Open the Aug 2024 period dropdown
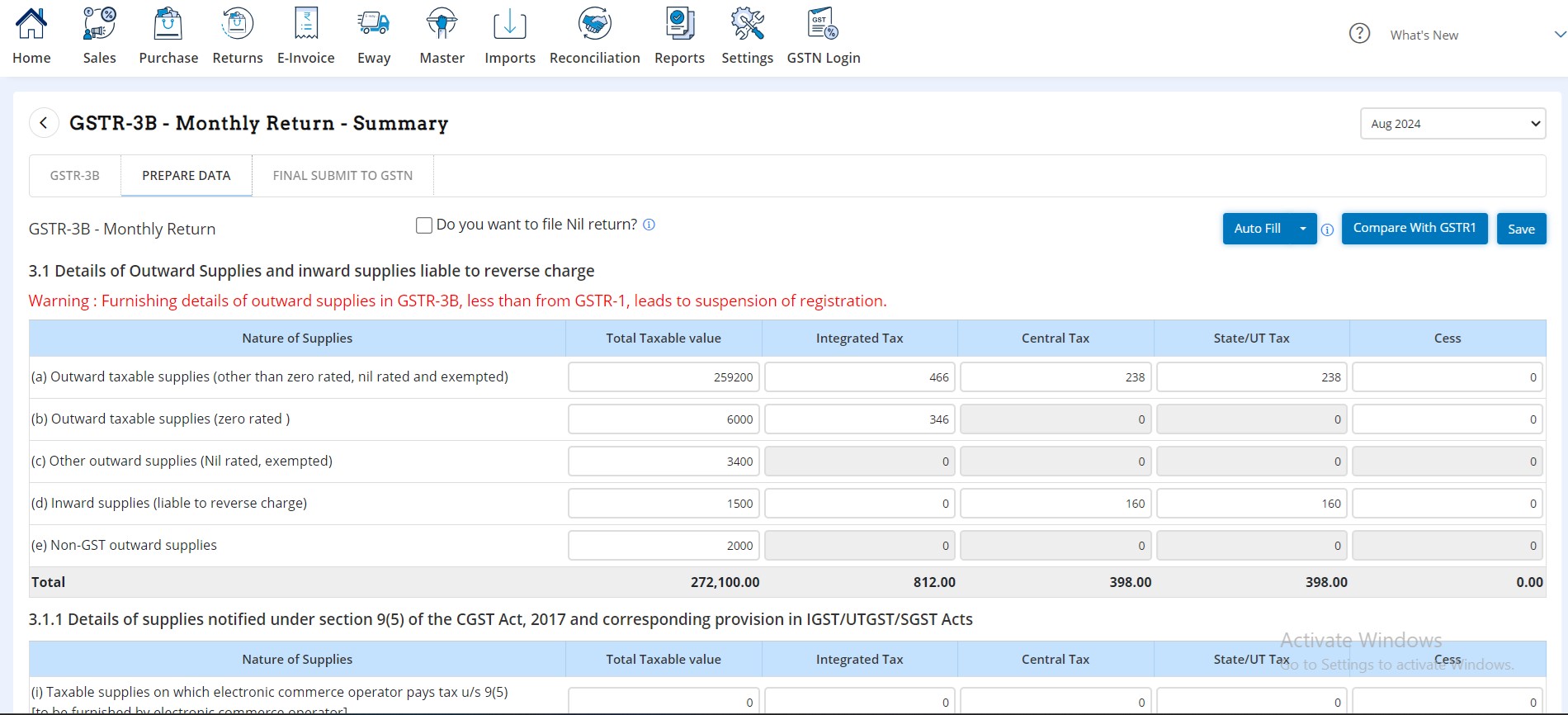1568x715 pixels. [x=1452, y=124]
